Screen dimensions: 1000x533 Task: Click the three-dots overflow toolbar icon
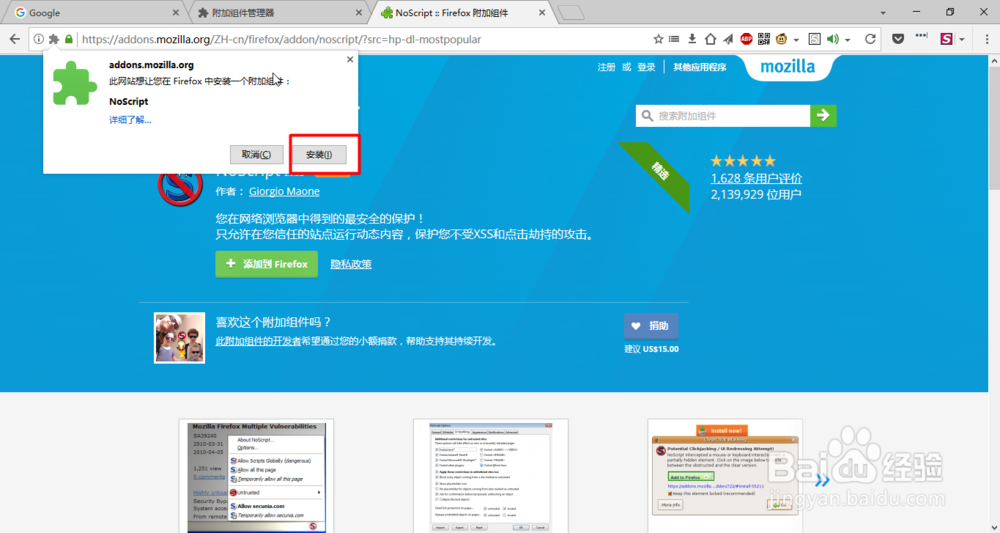[922, 36]
